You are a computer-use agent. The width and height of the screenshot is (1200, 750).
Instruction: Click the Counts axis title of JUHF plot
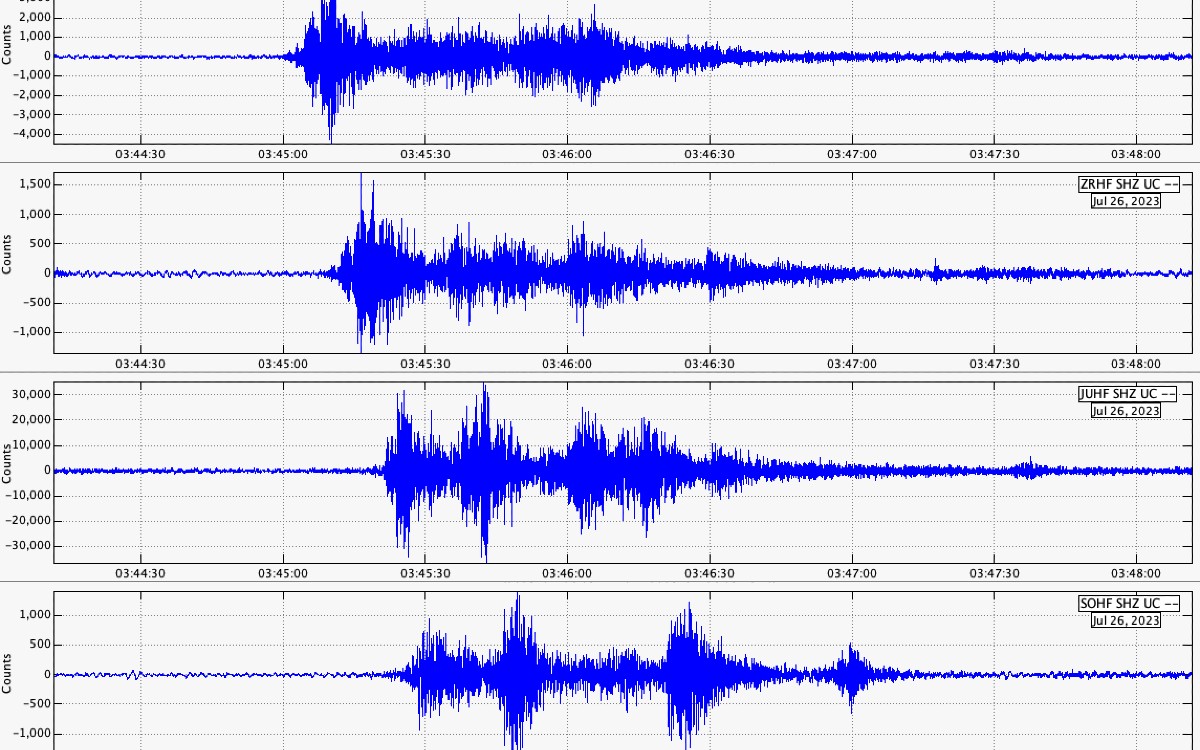tap(7, 470)
